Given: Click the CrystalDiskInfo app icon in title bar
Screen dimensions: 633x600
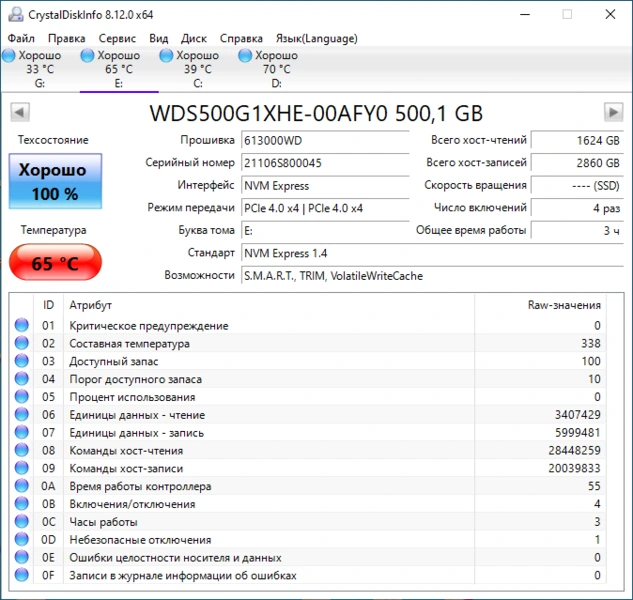Looking at the screenshot, I should pos(13,14).
